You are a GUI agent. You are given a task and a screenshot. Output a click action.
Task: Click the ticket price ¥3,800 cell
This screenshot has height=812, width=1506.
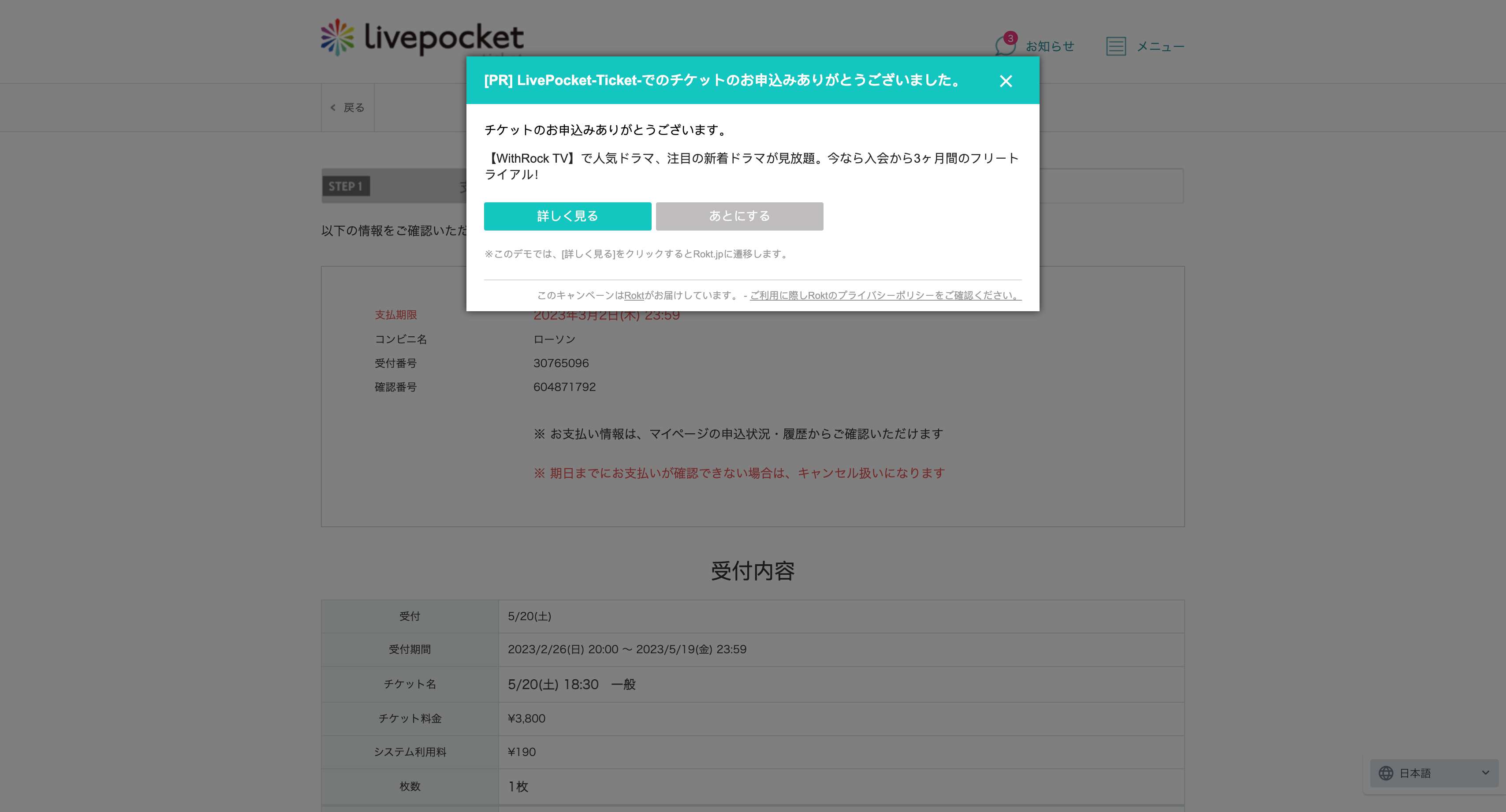841,719
